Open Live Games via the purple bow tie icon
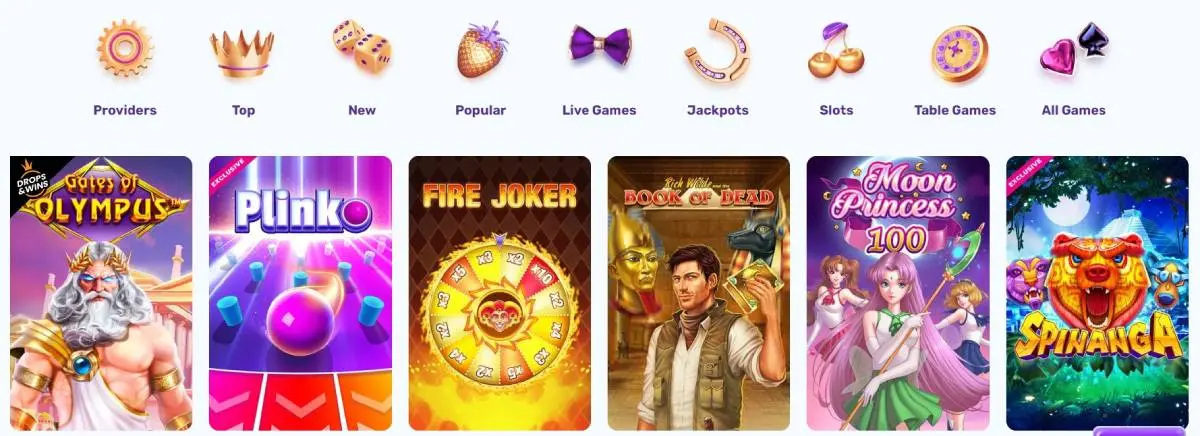Viewport: 1200px width, 436px height. click(600, 46)
